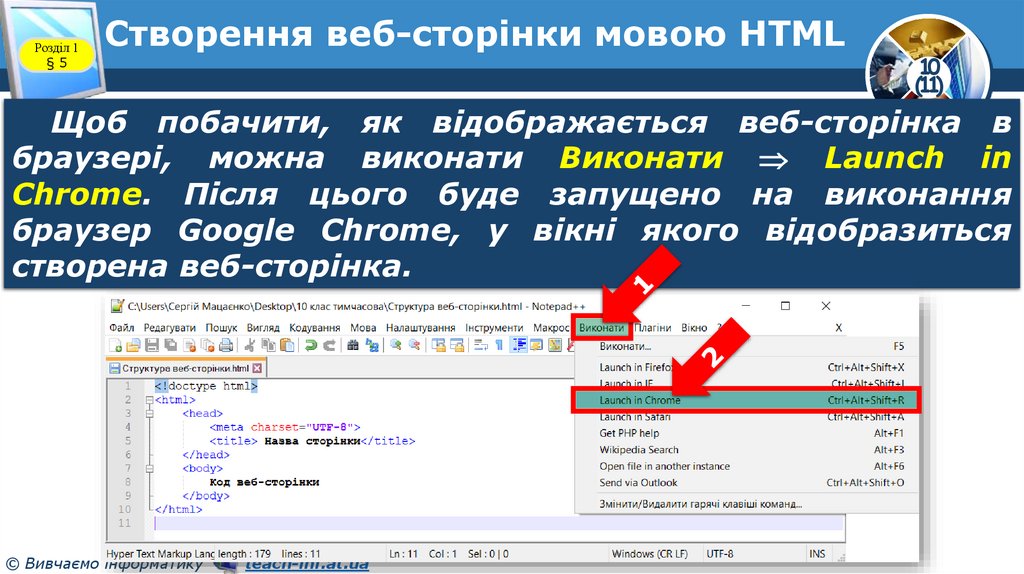Click the Print icon in the toolbar
The height and width of the screenshot is (574, 1024).
tap(226, 345)
